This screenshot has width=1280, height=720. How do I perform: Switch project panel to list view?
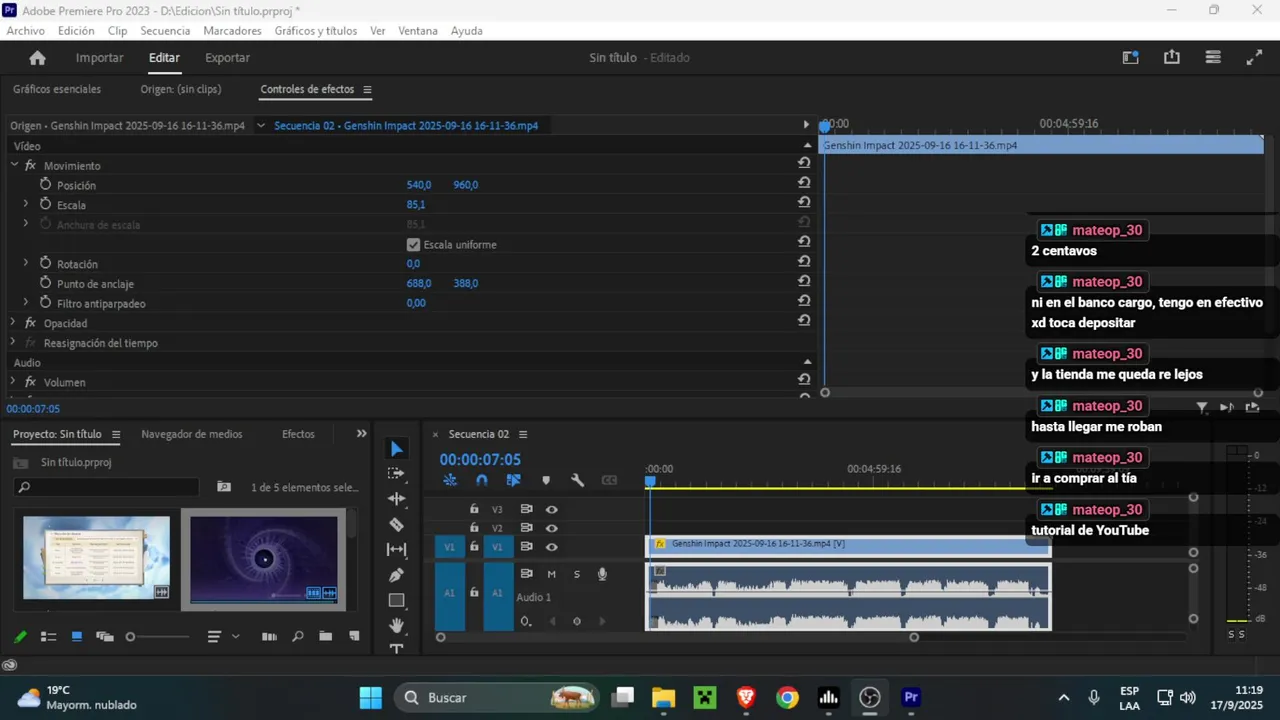(48, 636)
